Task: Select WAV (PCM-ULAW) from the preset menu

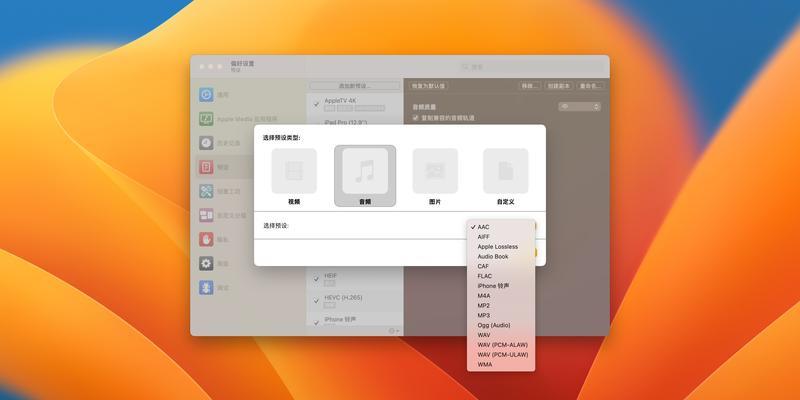Action: 501,355
